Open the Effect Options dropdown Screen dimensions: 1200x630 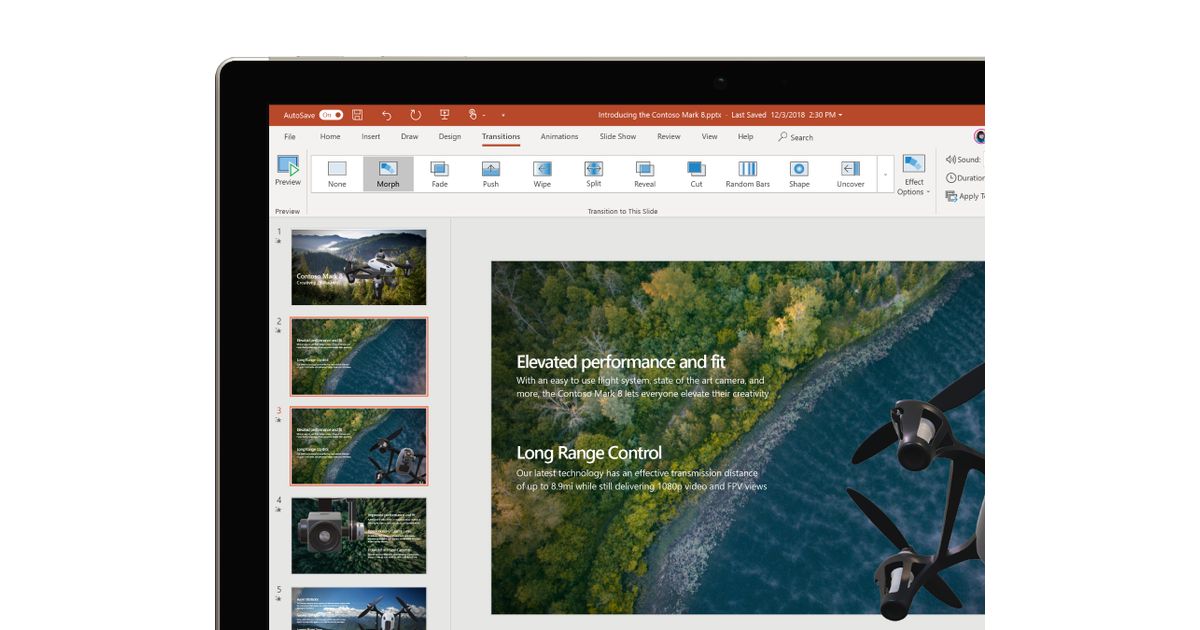(914, 176)
